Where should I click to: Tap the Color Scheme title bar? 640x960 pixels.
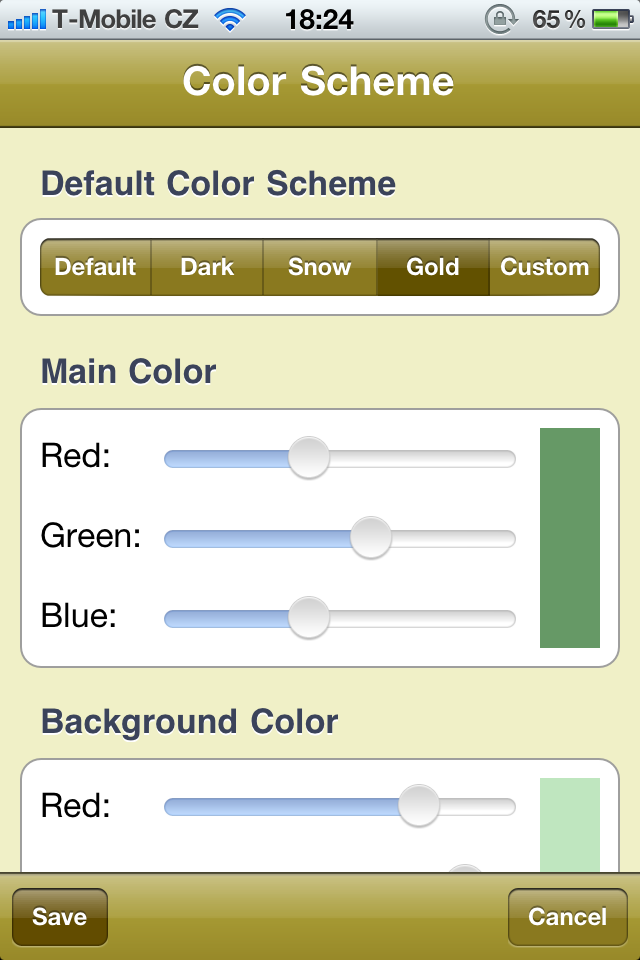pos(319,82)
